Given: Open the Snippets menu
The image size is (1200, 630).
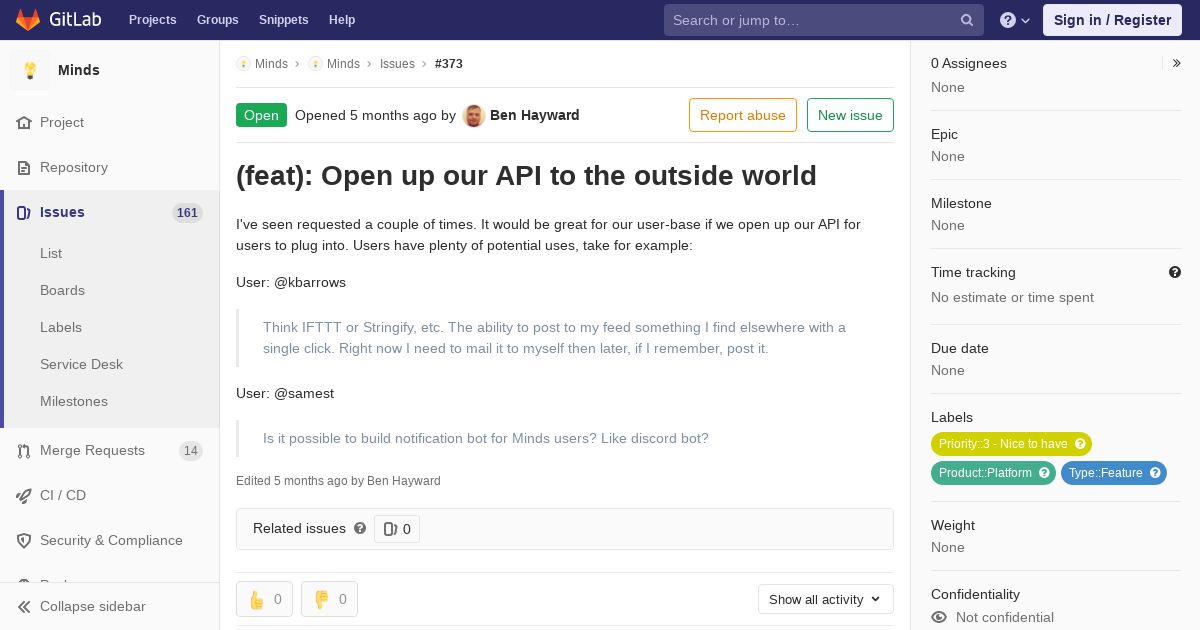Looking at the screenshot, I should point(284,20).
